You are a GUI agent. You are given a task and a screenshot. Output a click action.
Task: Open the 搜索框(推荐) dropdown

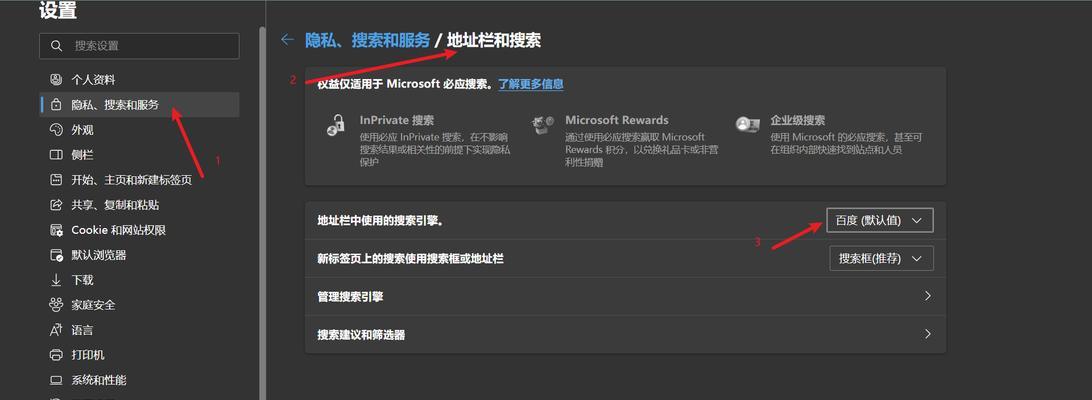tap(881, 259)
